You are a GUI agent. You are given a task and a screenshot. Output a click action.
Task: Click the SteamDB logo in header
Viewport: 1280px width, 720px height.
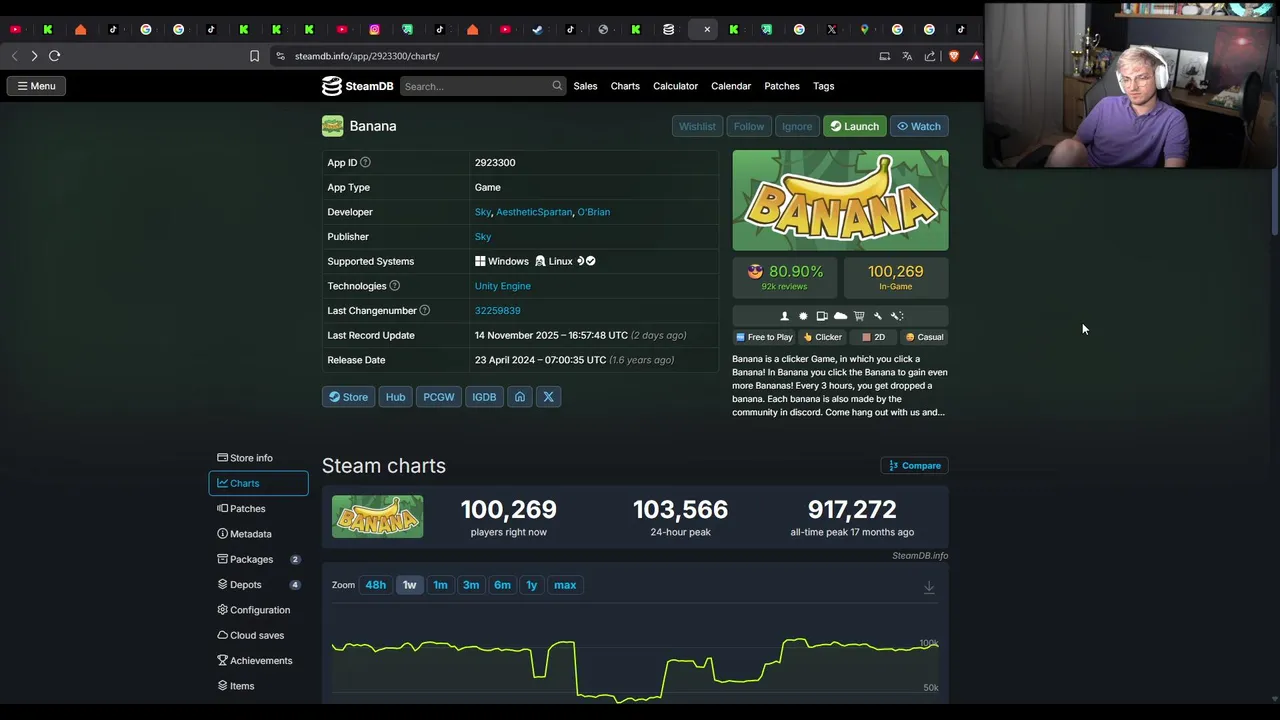(x=357, y=86)
